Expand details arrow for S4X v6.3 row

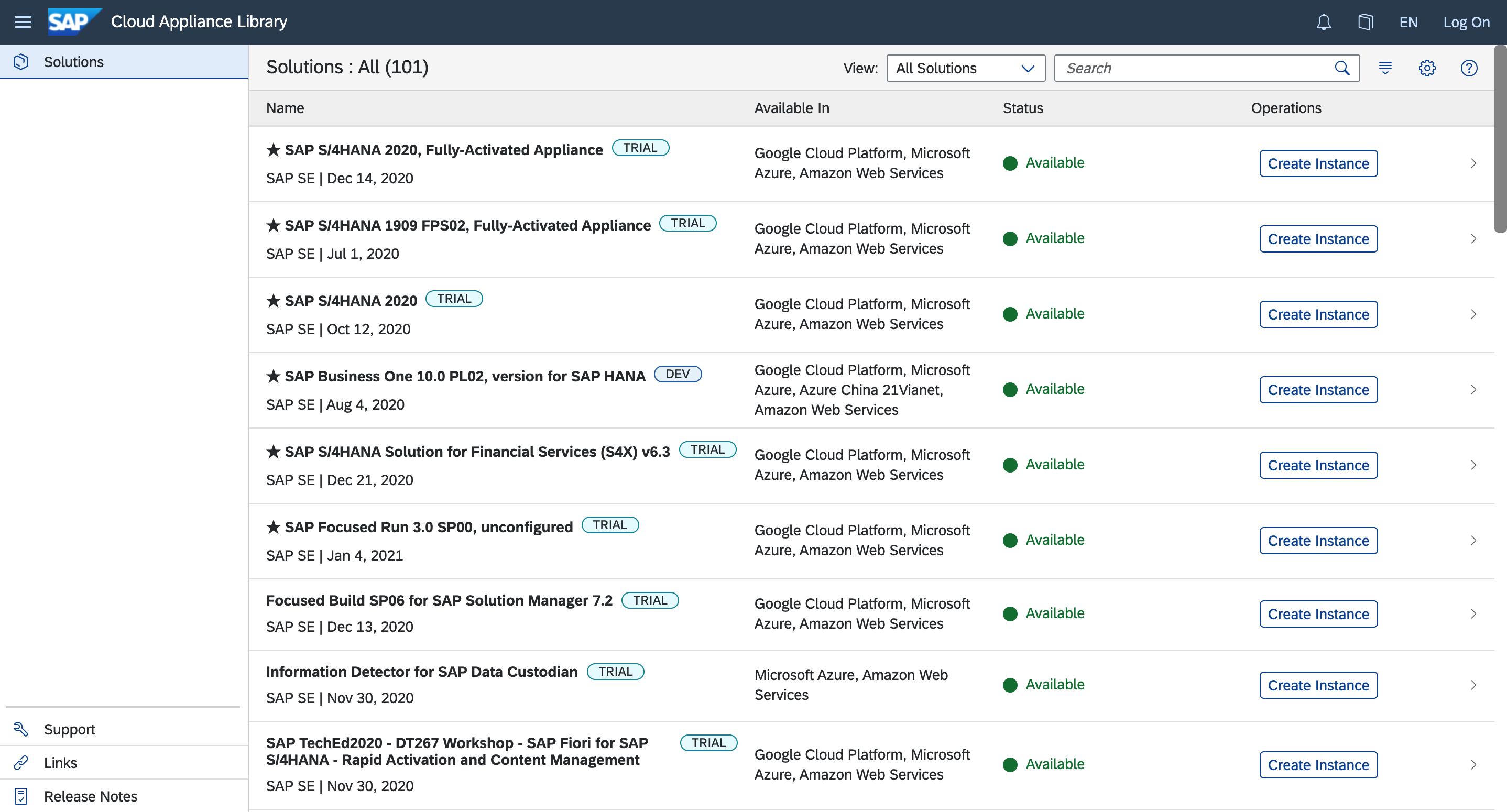click(1473, 466)
